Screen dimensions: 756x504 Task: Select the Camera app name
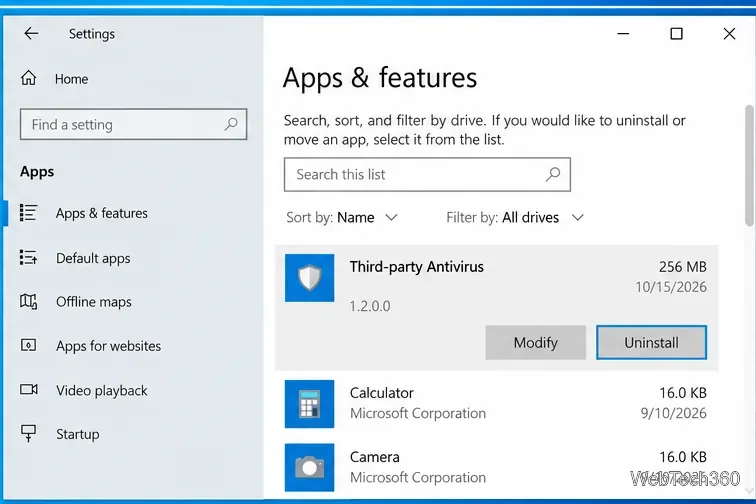tap(375, 457)
